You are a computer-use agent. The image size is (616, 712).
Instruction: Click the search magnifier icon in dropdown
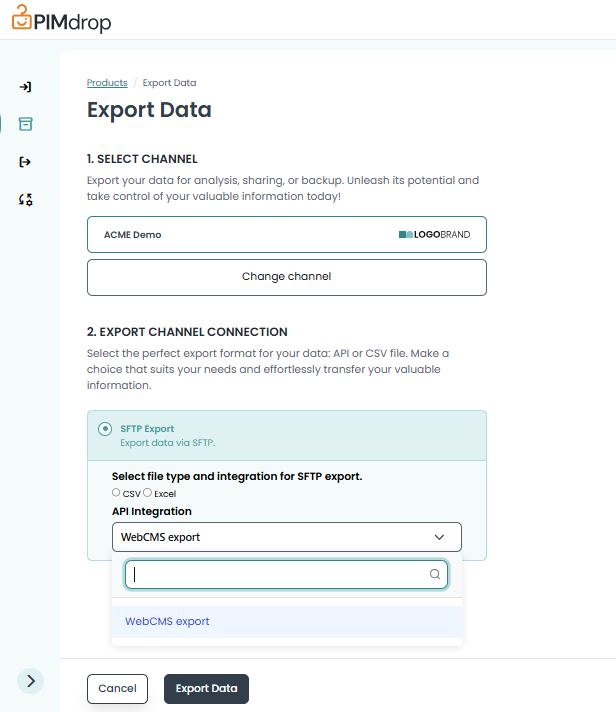coord(434,575)
